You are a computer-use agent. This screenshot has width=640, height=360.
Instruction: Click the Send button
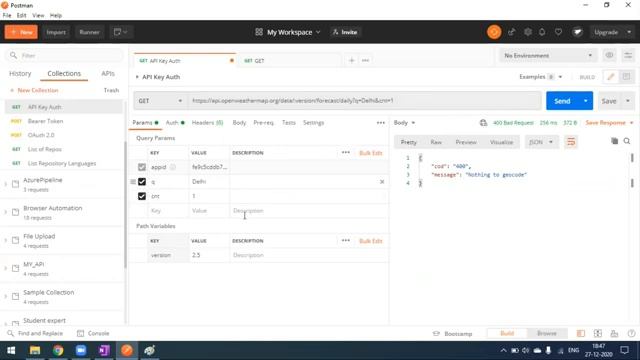tap(562, 101)
